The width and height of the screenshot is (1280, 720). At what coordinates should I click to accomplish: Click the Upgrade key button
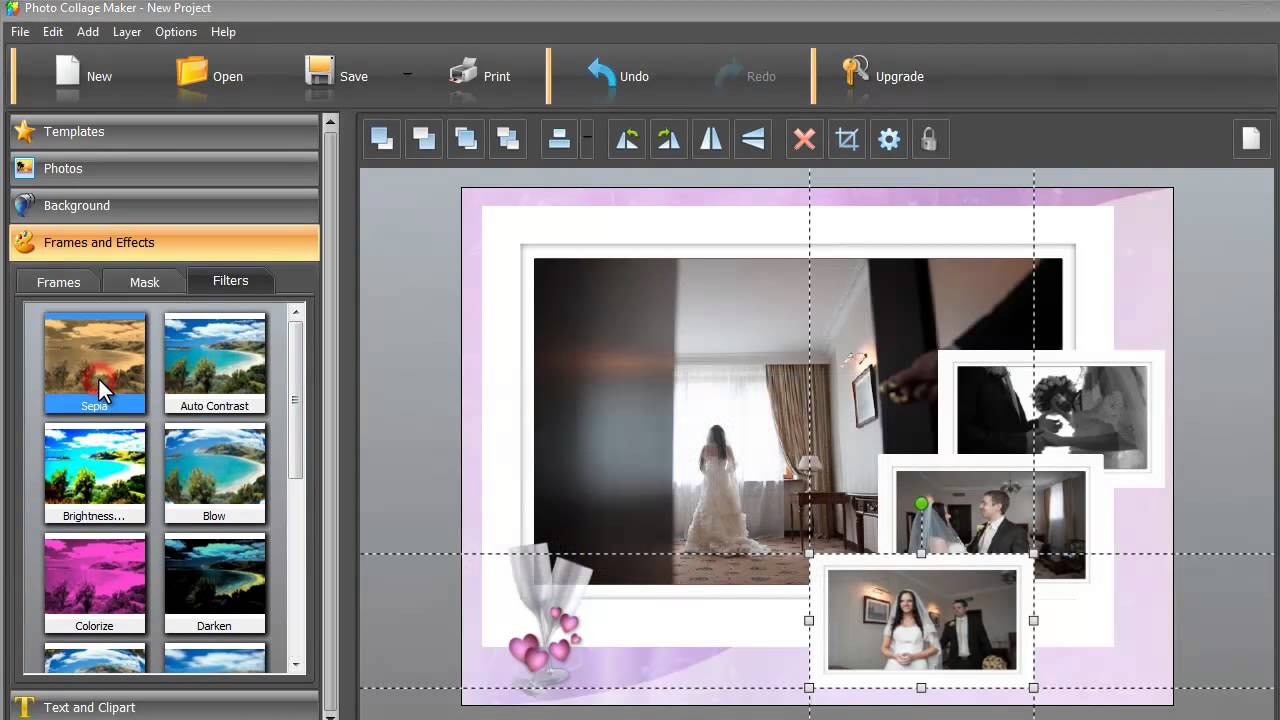point(882,76)
